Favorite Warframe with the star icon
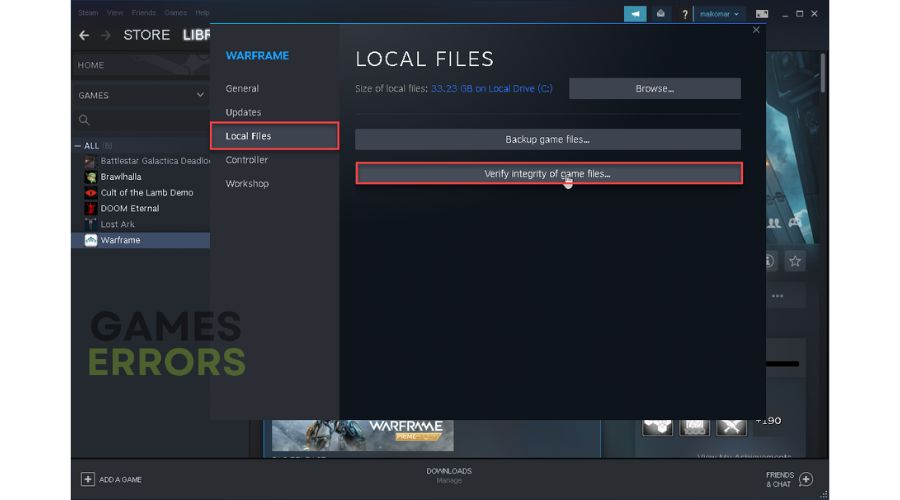The image size is (900, 500). 795,262
